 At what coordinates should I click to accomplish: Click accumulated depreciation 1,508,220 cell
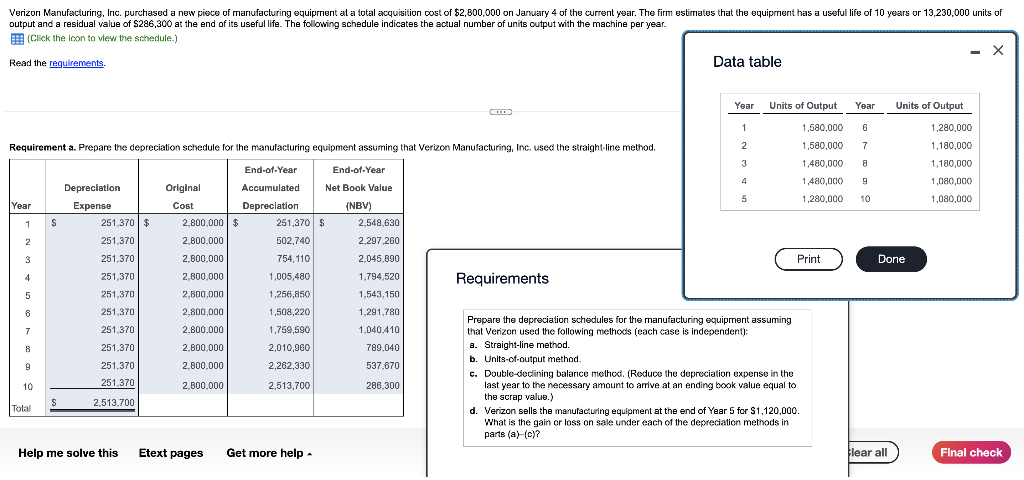(271, 312)
